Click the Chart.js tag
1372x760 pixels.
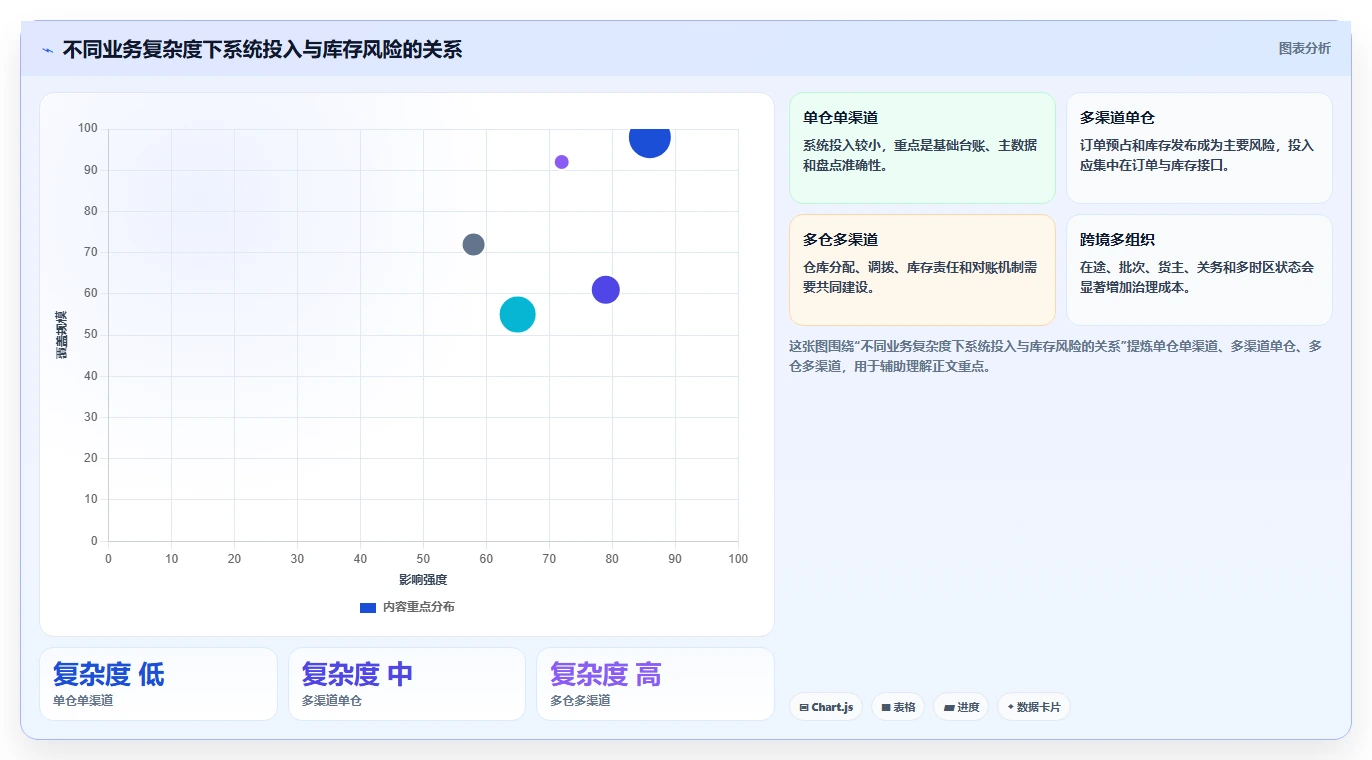(826, 707)
